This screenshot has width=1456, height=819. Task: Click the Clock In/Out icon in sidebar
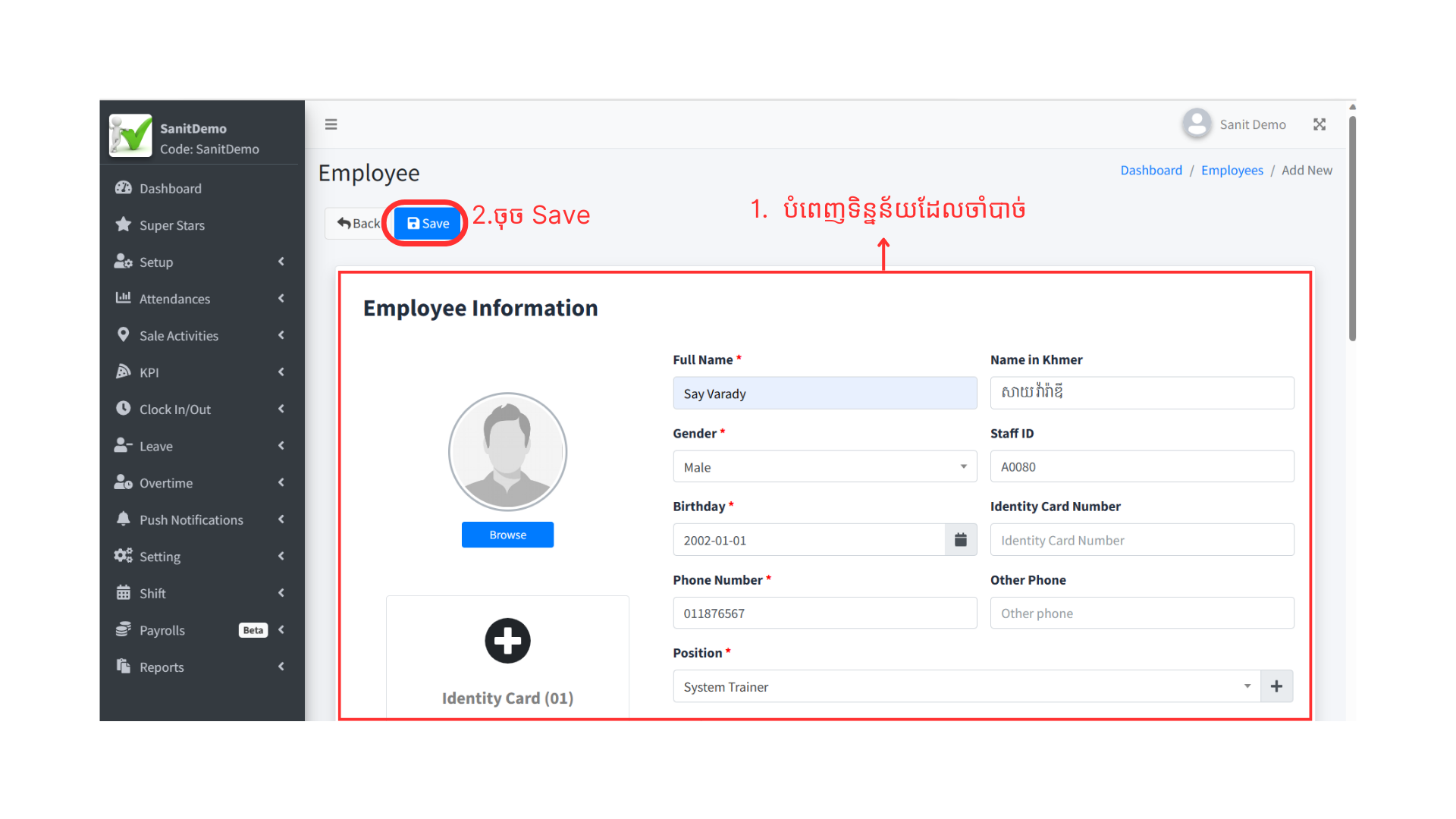click(x=122, y=409)
